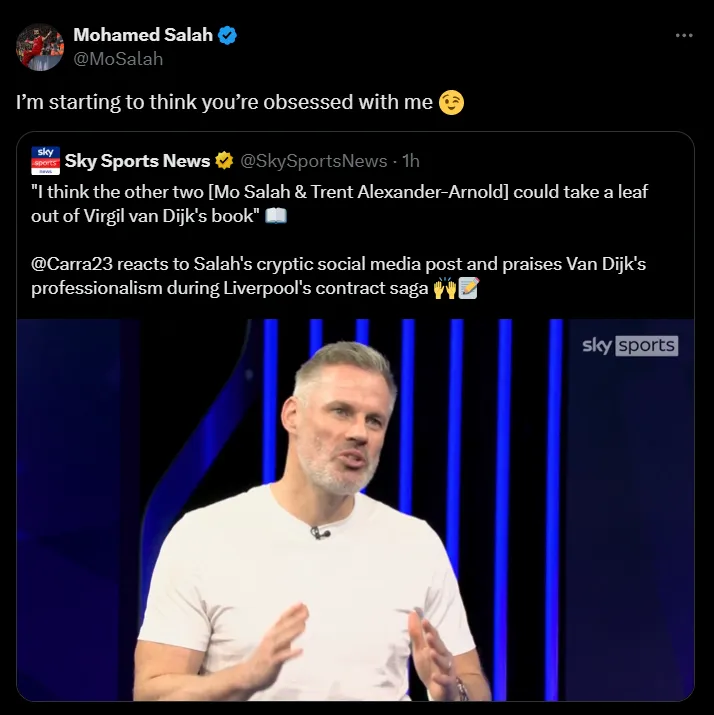Open the three-dot more options menu
This screenshot has width=714, height=715.
(684, 35)
